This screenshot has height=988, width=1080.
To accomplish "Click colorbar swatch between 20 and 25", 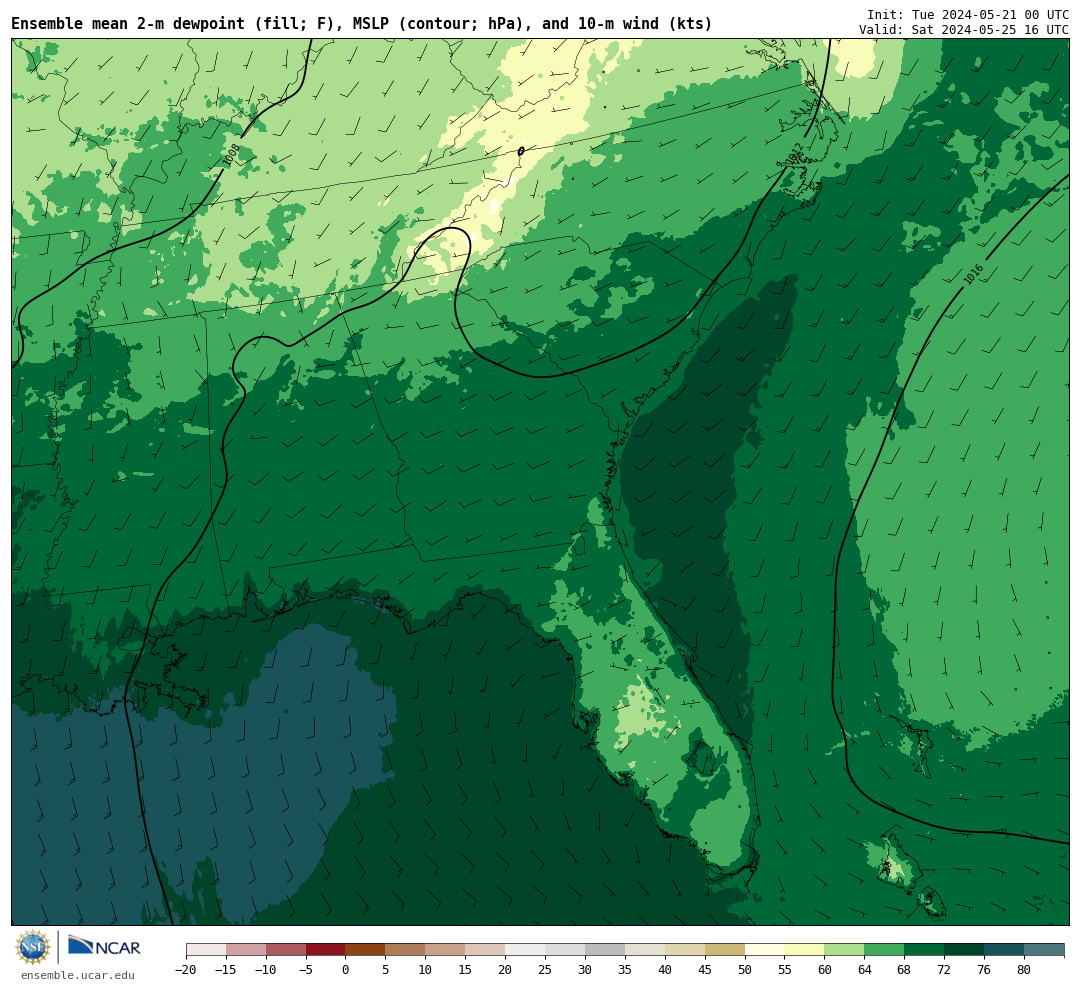I will pos(525,950).
